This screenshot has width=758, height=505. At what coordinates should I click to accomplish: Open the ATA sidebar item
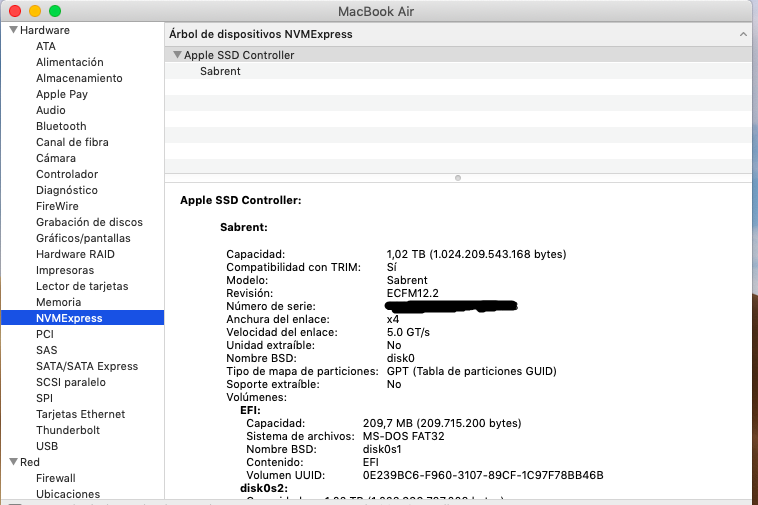pos(46,46)
